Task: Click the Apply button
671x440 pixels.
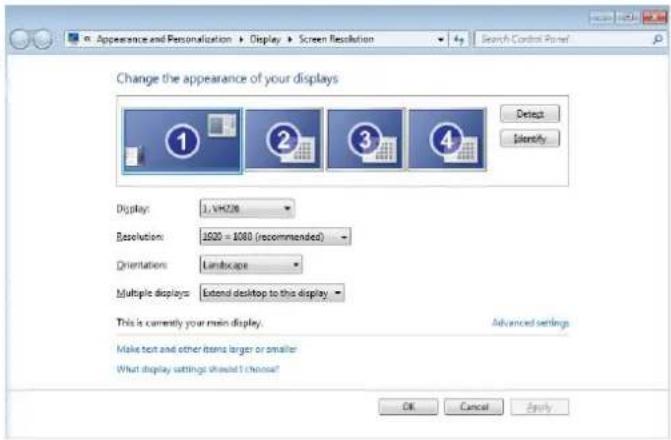Action: pos(539,407)
